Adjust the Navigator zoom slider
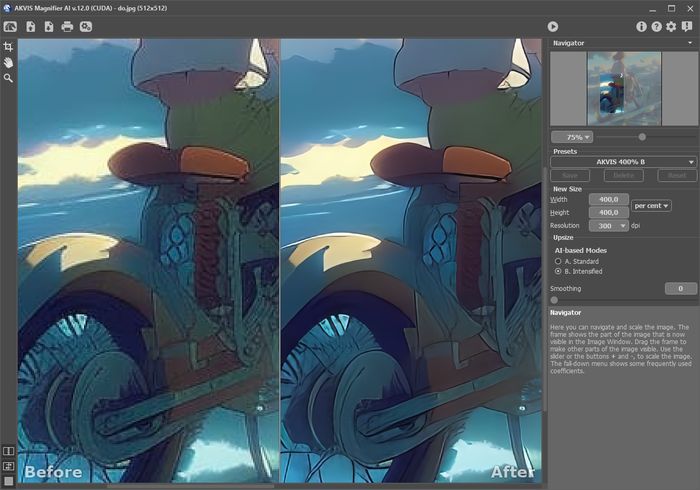 (x=642, y=137)
